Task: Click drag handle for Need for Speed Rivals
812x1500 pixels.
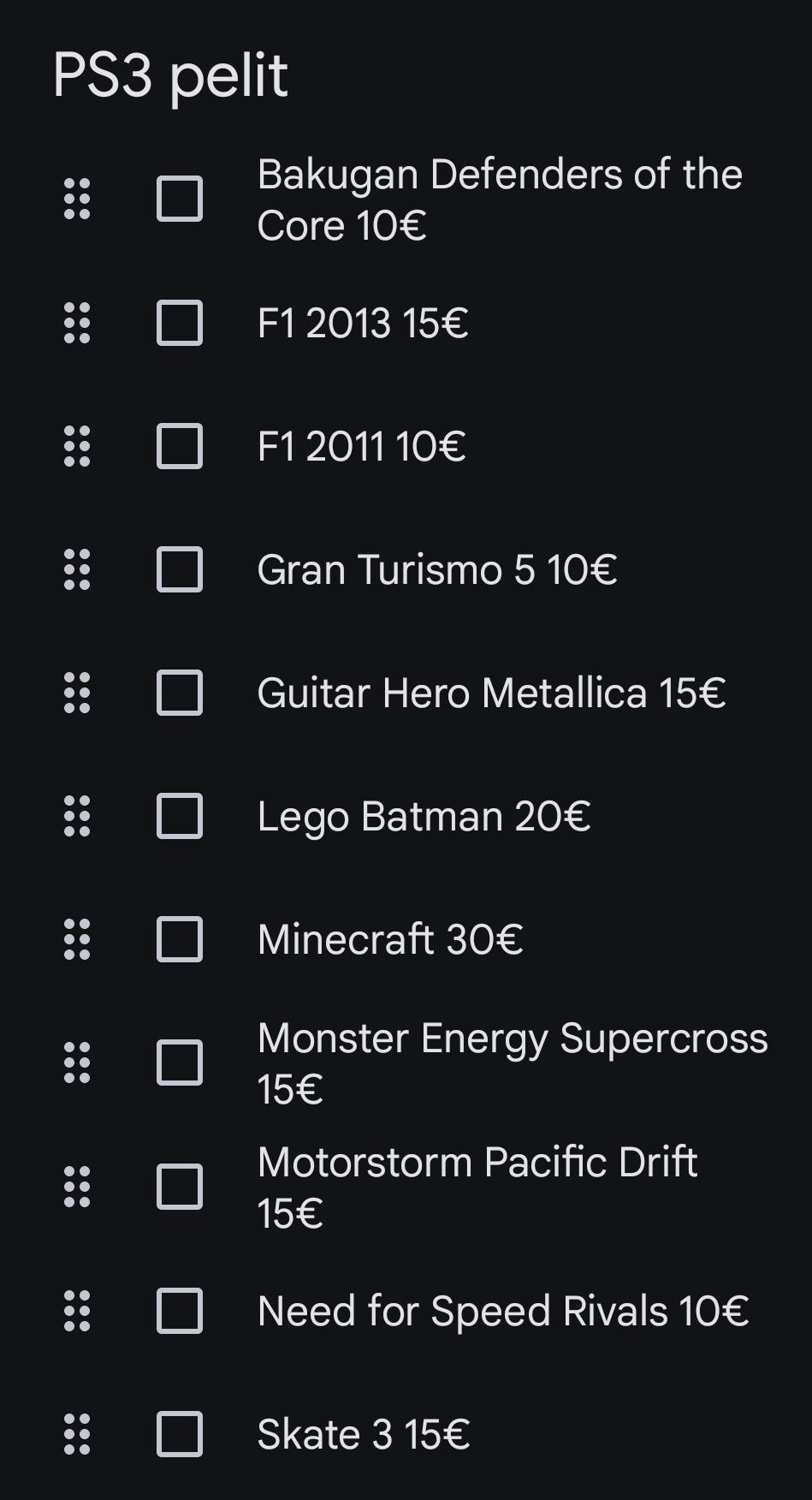Action: (77, 1311)
